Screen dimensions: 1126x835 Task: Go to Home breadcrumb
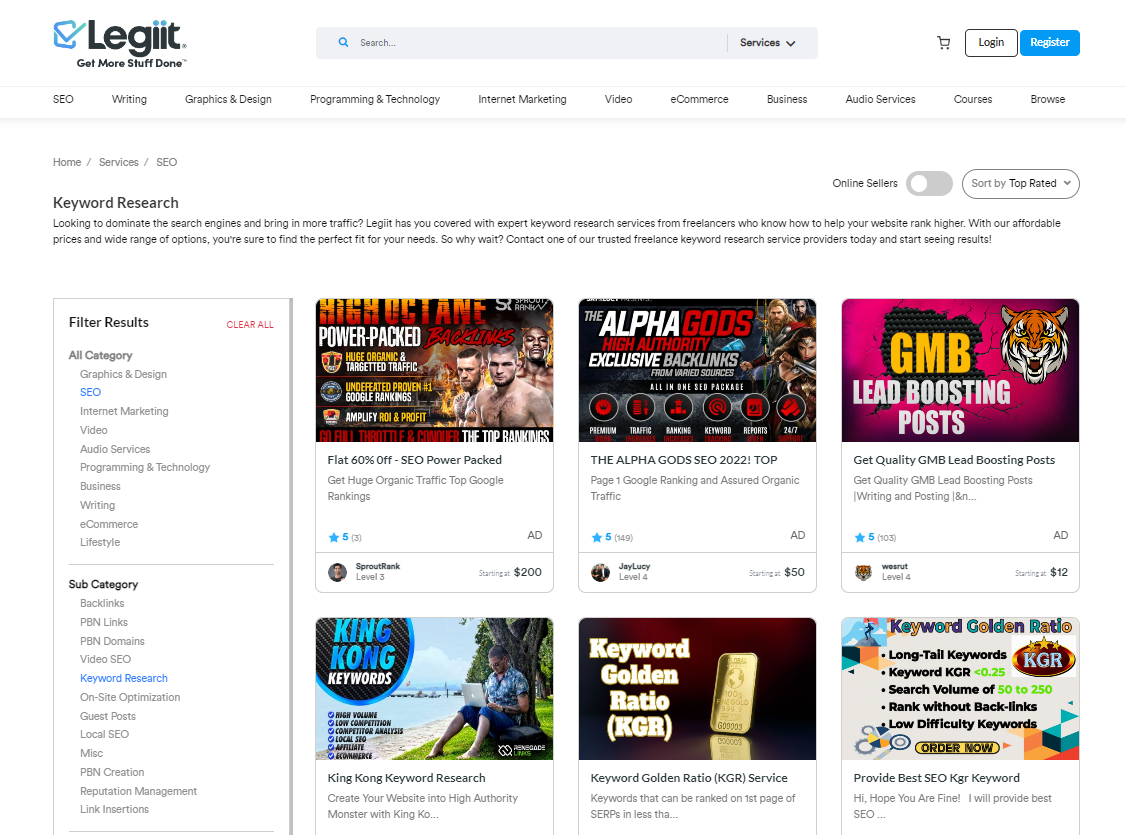(x=67, y=162)
